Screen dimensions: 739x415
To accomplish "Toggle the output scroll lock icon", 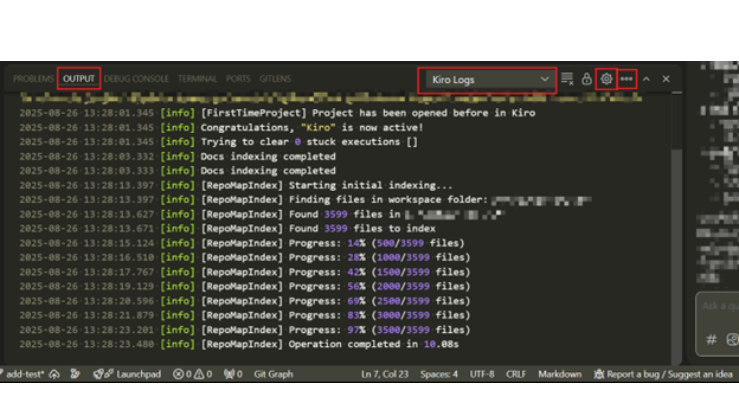I will point(587,79).
